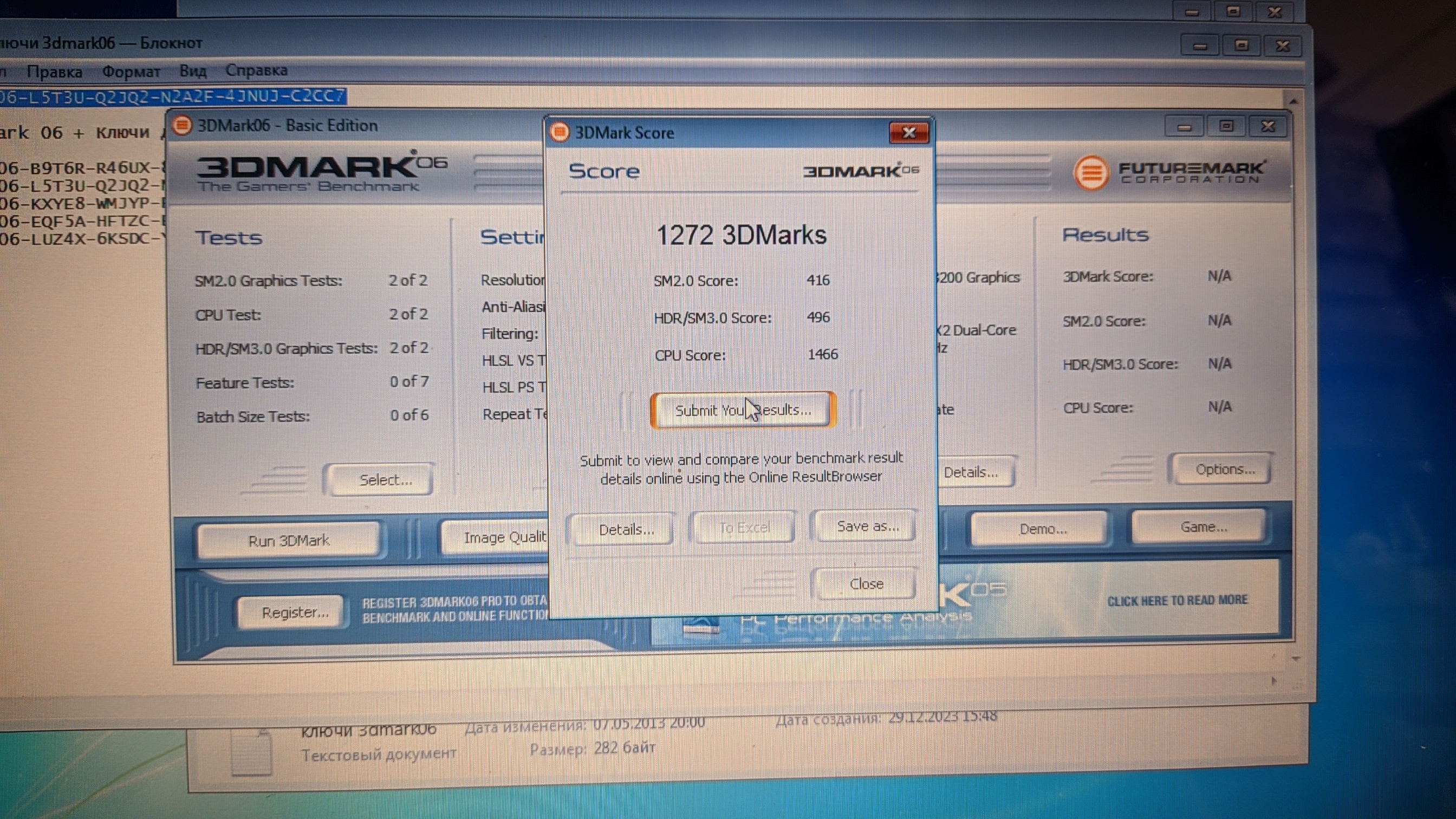The width and height of the screenshot is (1456, 819).
Task: Click SM2.0 Score value 416
Action: 818,281
